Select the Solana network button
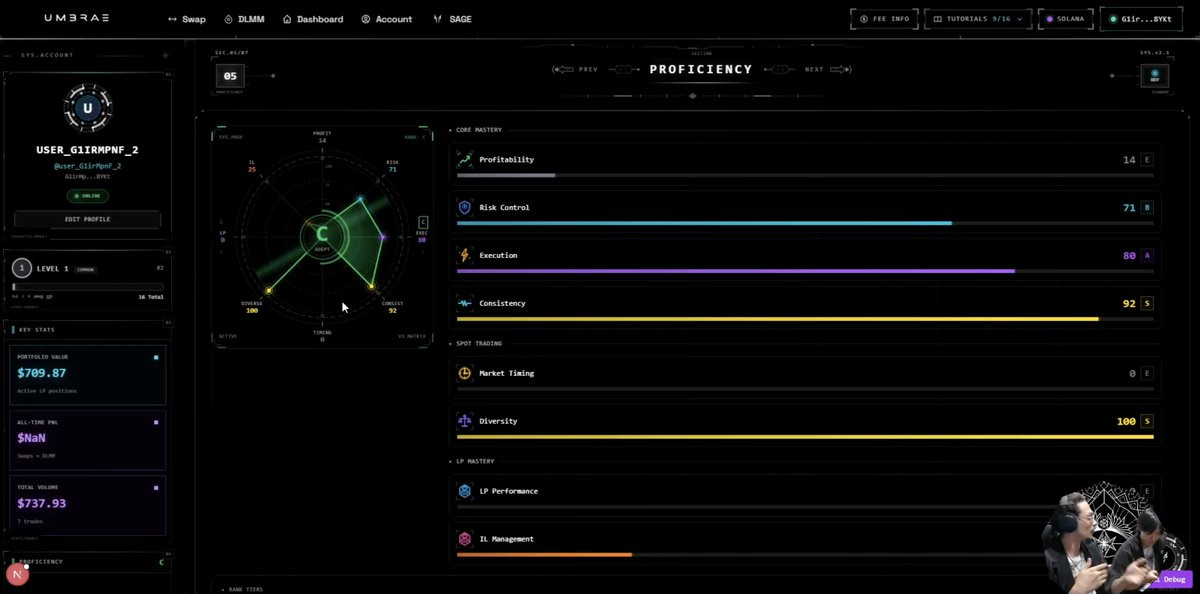The image size is (1200, 594). [x=1064, y=19]
